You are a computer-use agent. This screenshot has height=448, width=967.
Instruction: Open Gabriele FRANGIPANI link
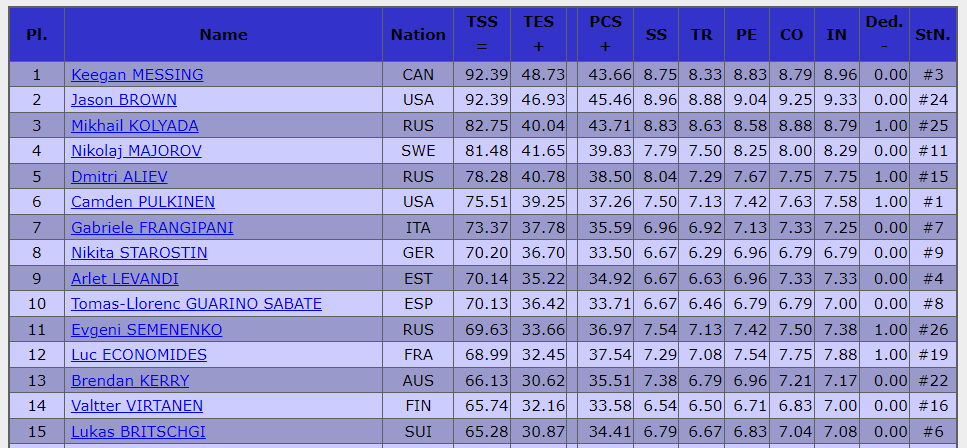[x=152, y=228]
